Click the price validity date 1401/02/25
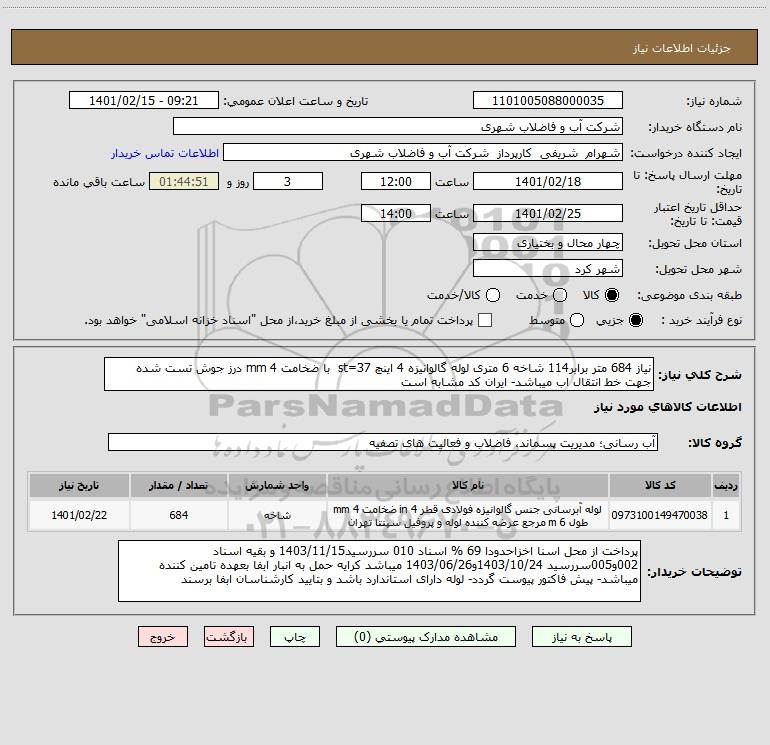This screenshot has height=745, width=770. coord(548,213)
